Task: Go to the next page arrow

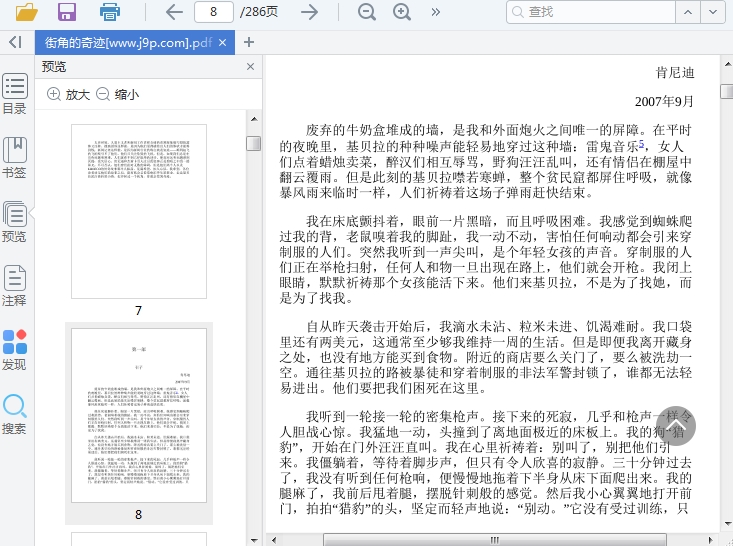Action: [309, 12]
